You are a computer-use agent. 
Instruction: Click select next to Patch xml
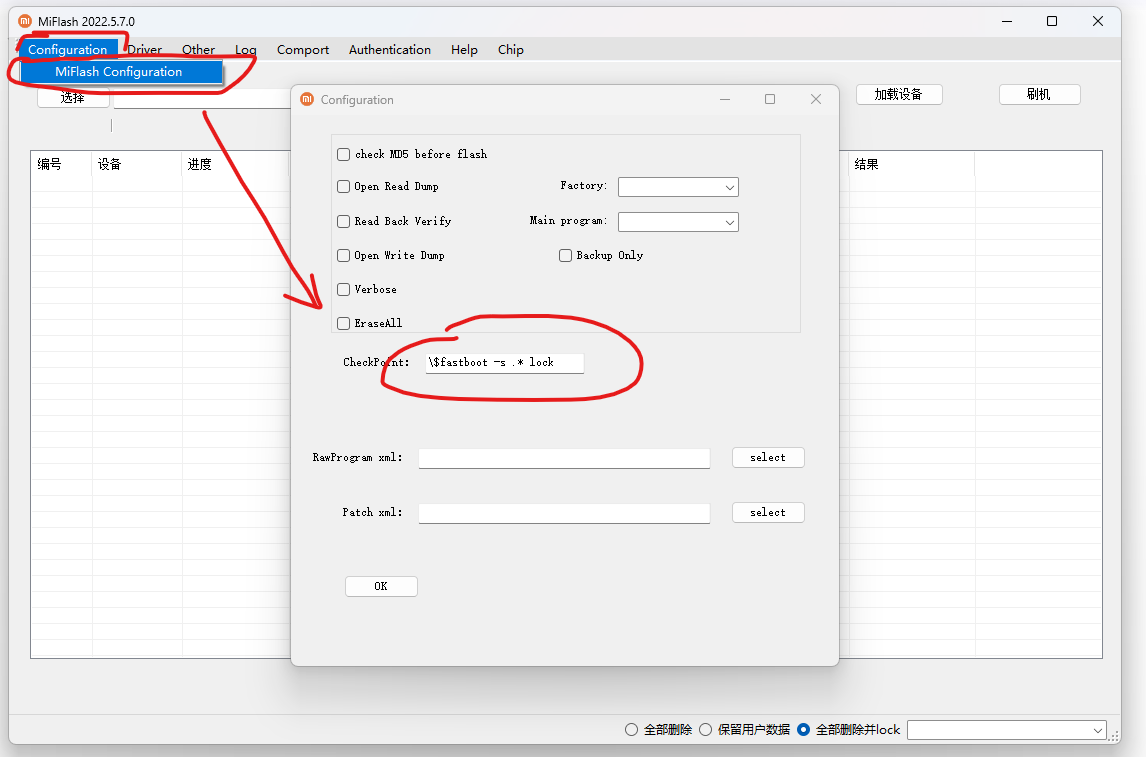pyautogui.click(x=768, y=512)
